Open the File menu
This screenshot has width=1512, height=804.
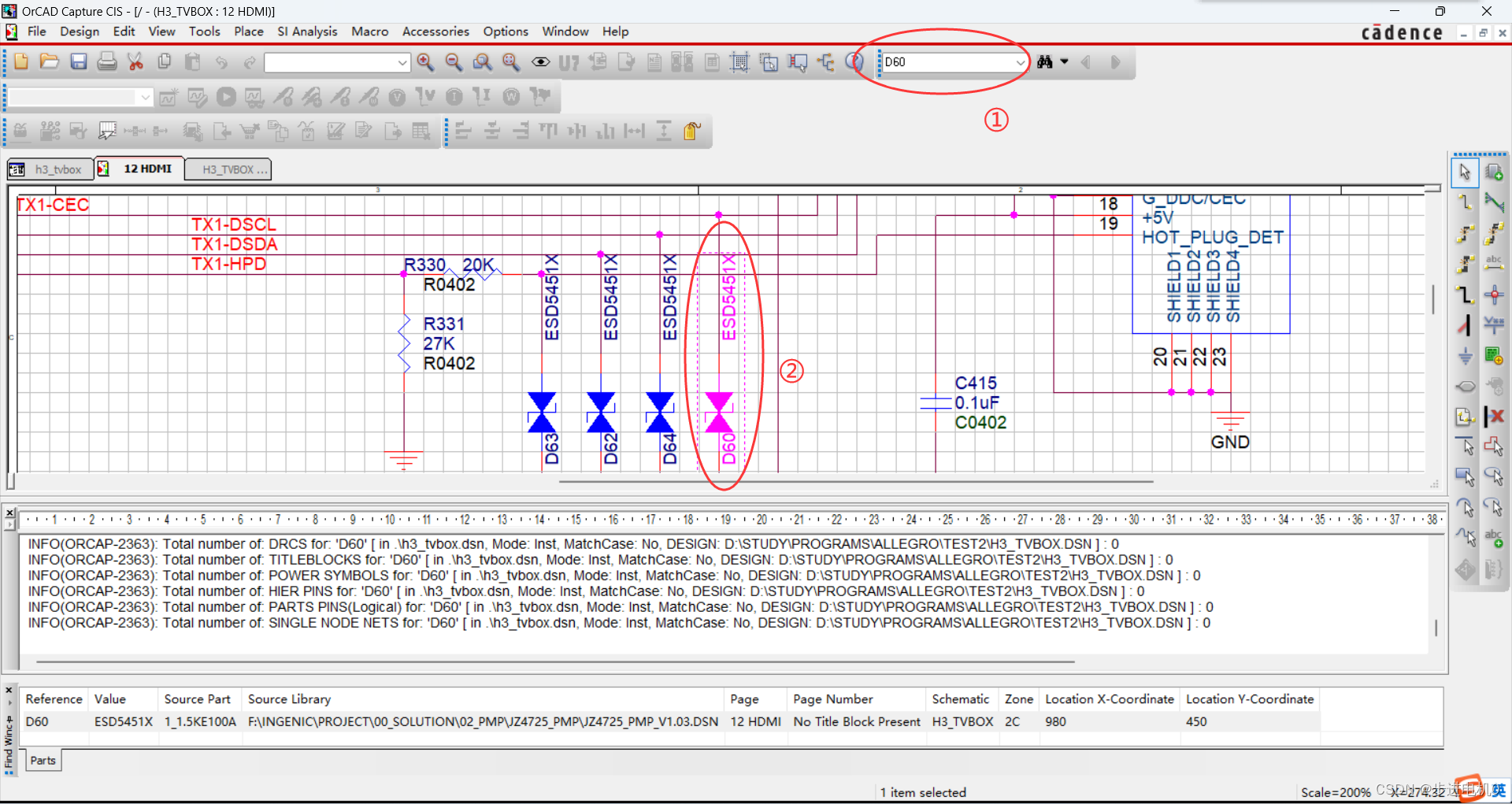[37, 31]
